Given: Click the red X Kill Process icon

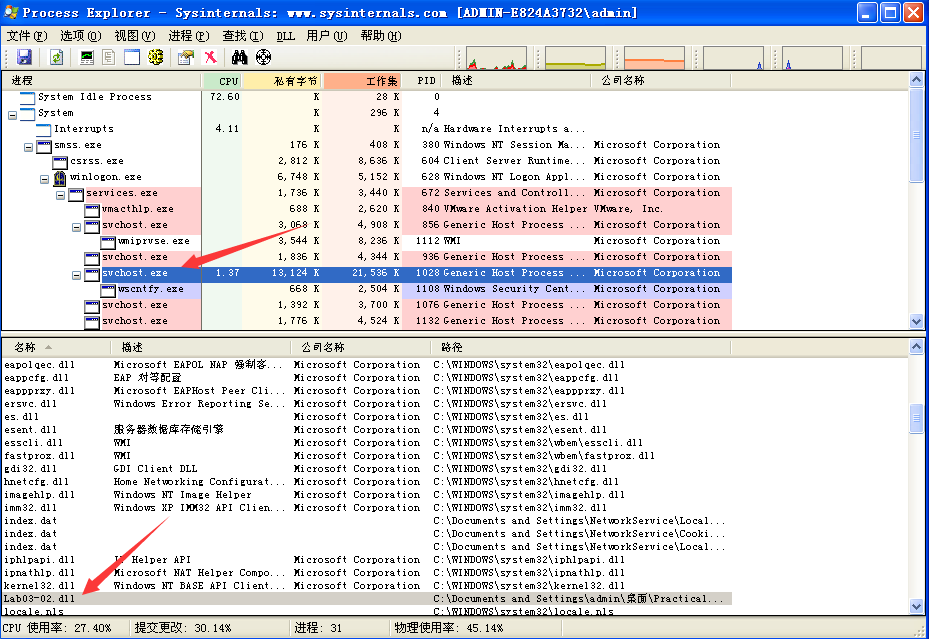Looking at the screenshot, I should click(x=210, y=57).
